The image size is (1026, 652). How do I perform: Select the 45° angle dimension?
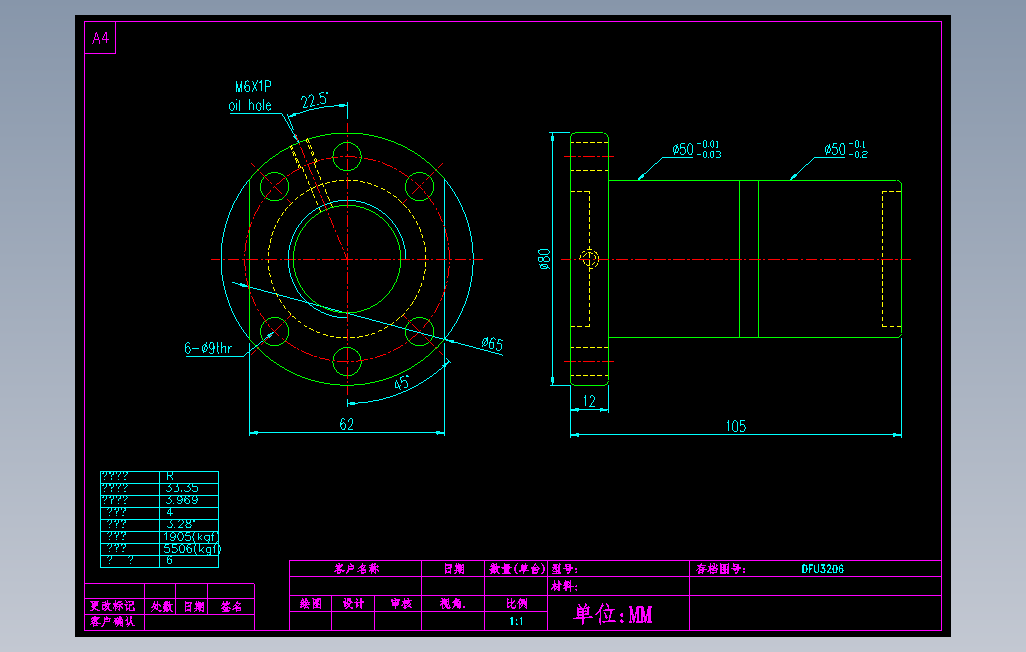pos(401,383)
